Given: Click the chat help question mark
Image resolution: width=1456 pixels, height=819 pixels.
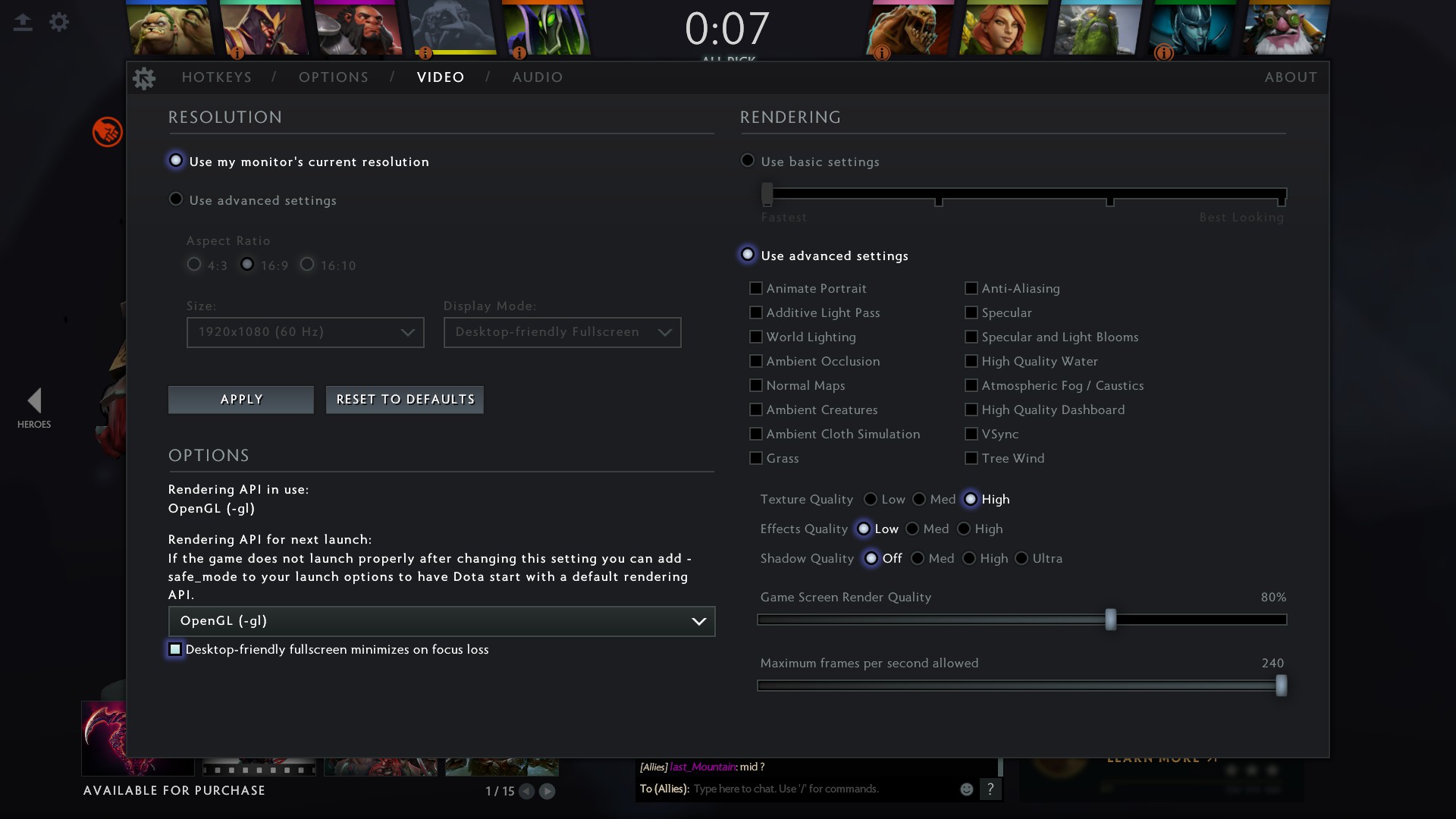Looking at the screenshot, I should tap(990, 789).
